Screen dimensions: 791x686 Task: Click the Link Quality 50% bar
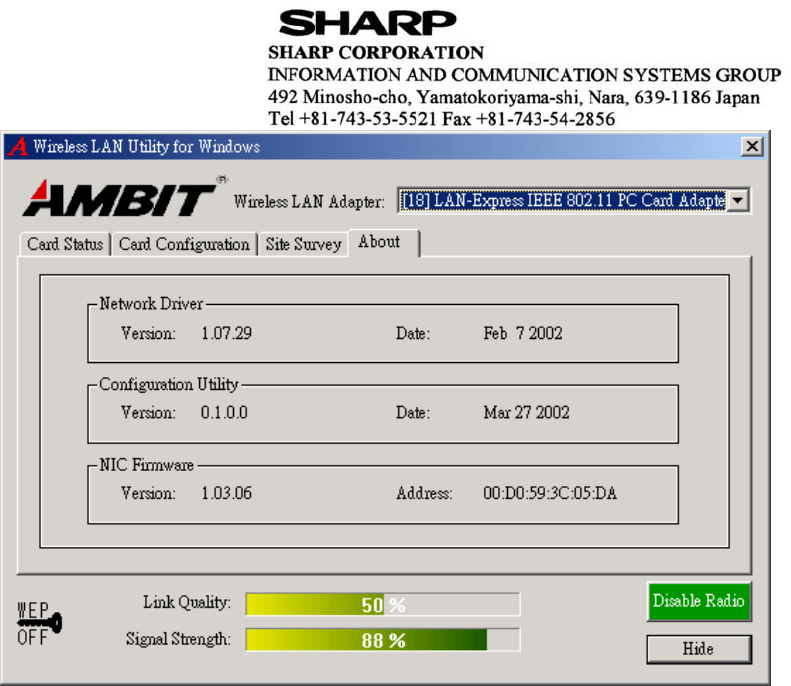[x=383, y=604]
